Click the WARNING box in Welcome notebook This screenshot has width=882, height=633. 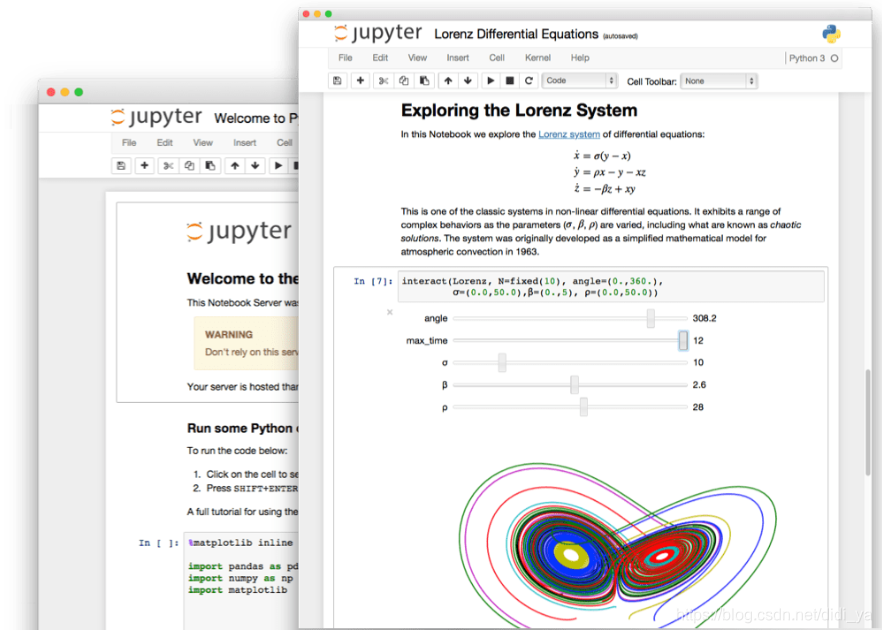(246, 343)
